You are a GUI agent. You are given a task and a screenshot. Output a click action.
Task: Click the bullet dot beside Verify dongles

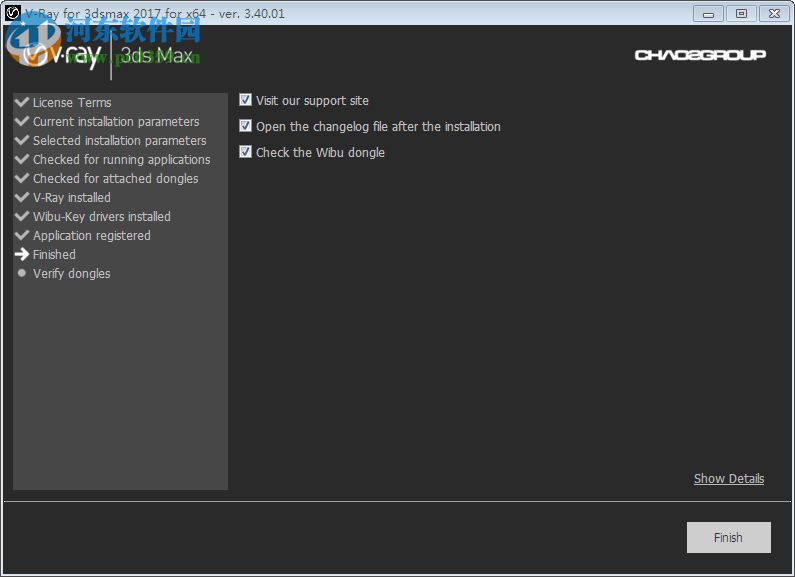21,273
